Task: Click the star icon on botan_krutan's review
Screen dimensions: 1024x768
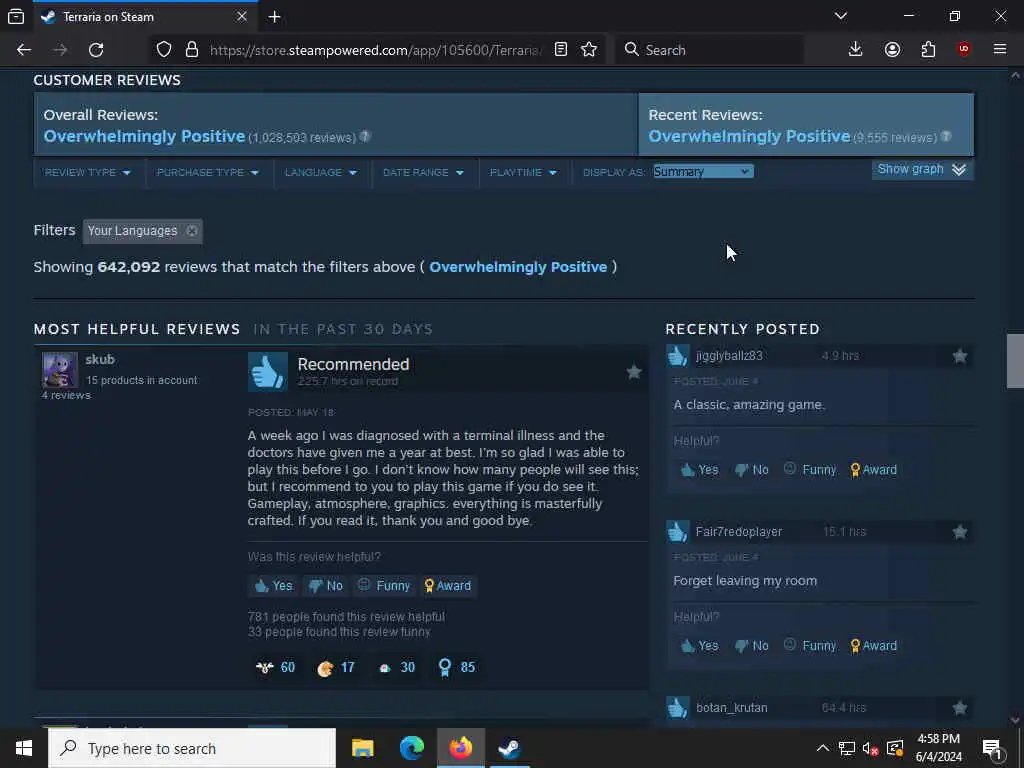Action: pyautogui.click(x=959, y=708)
